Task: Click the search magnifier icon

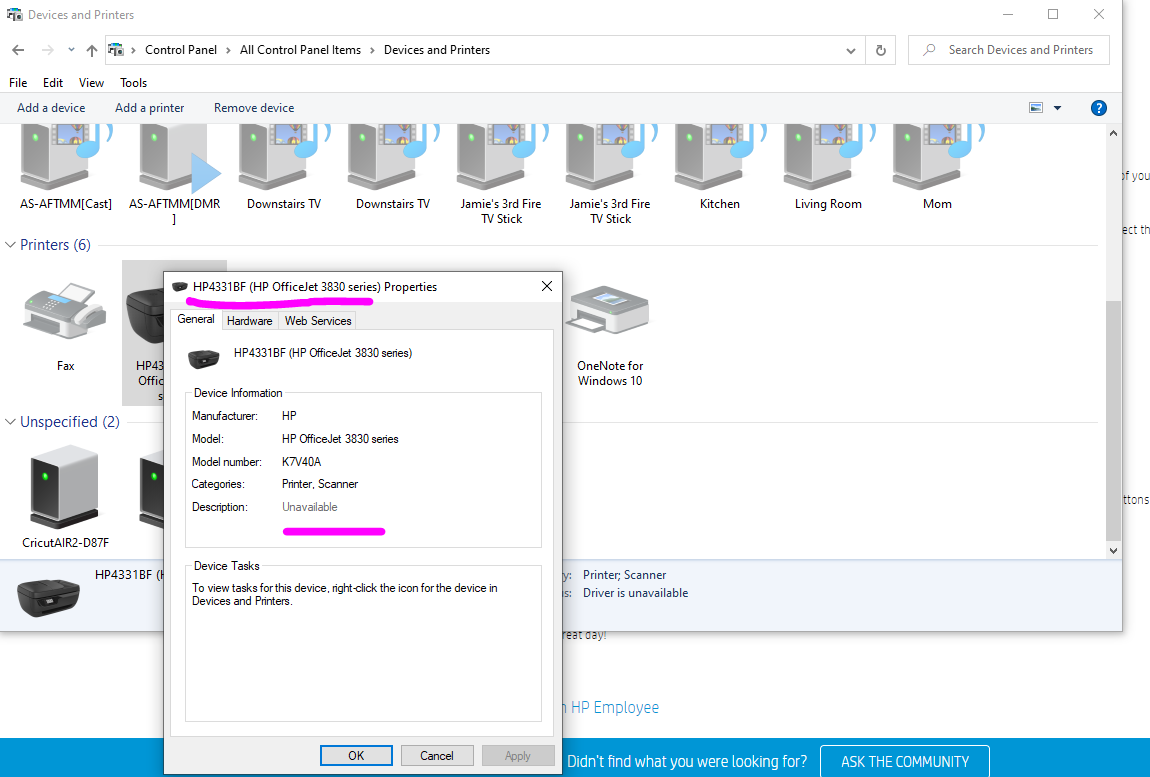Action: point(929,50)
